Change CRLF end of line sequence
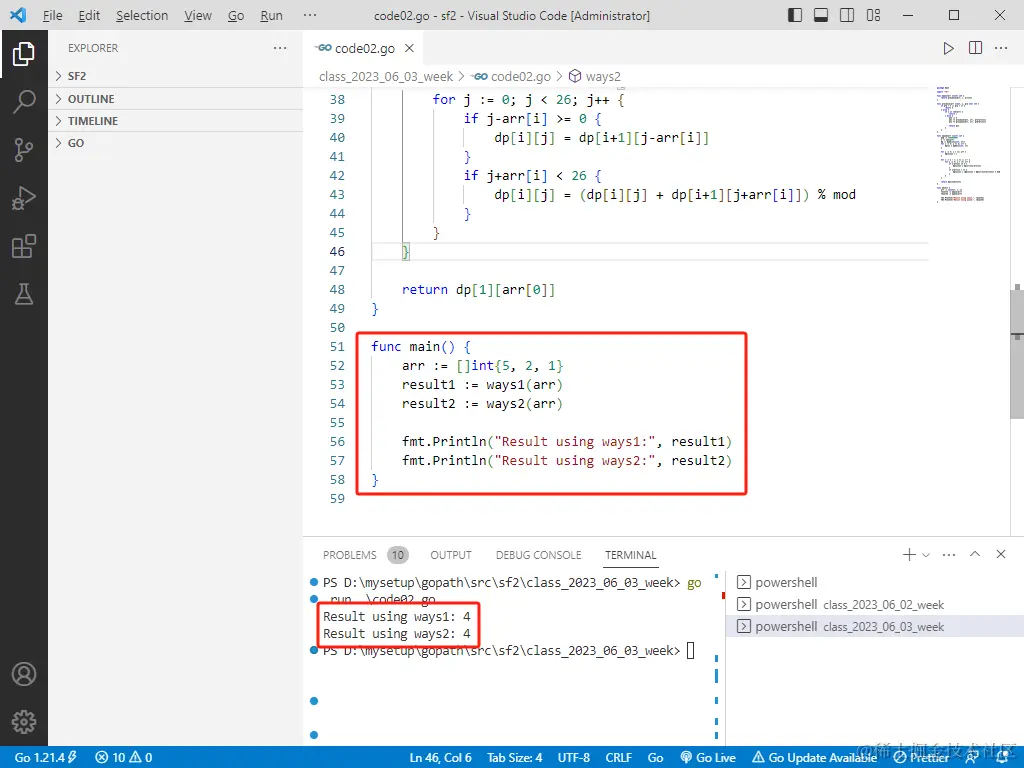Screen dimensions: 1024x768 (618, 758)
